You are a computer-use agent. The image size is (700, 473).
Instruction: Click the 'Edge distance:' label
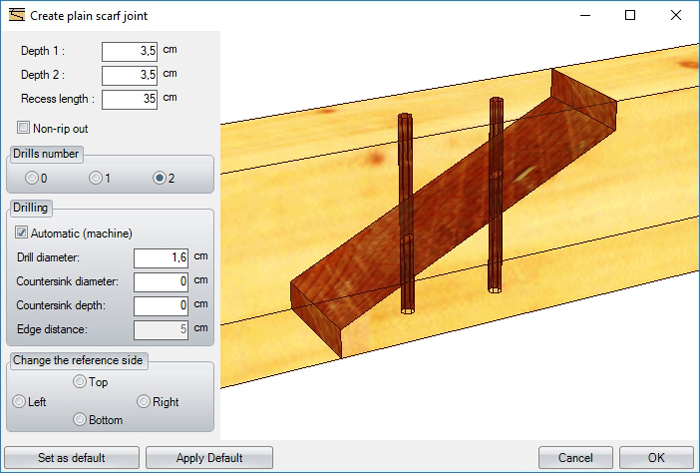52,329
